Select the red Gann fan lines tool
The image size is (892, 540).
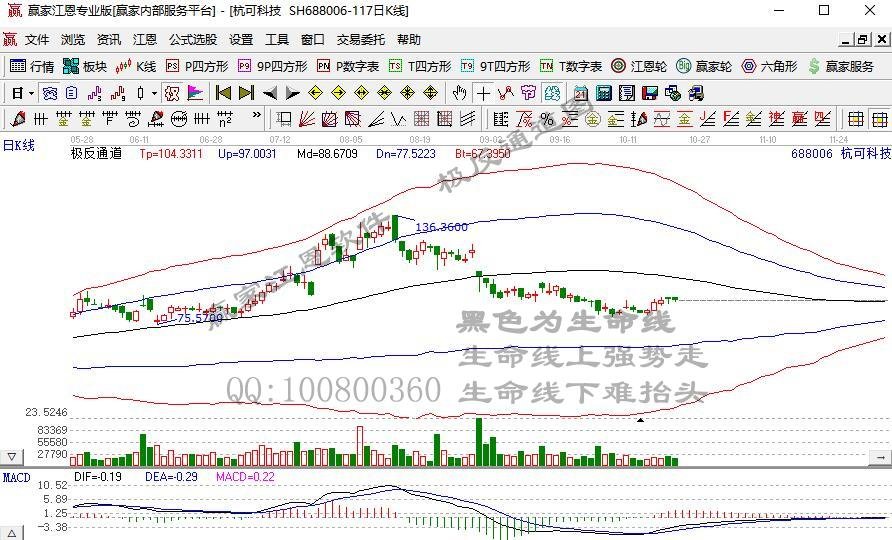click(307, 119)
